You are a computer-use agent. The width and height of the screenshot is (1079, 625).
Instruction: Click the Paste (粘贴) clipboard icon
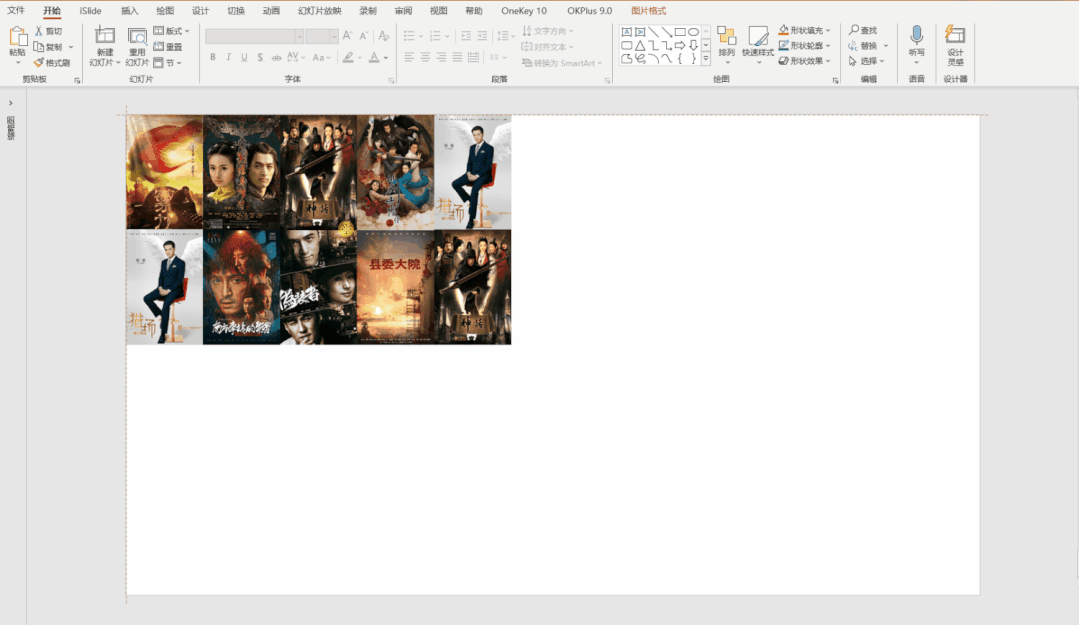point(17,36)
